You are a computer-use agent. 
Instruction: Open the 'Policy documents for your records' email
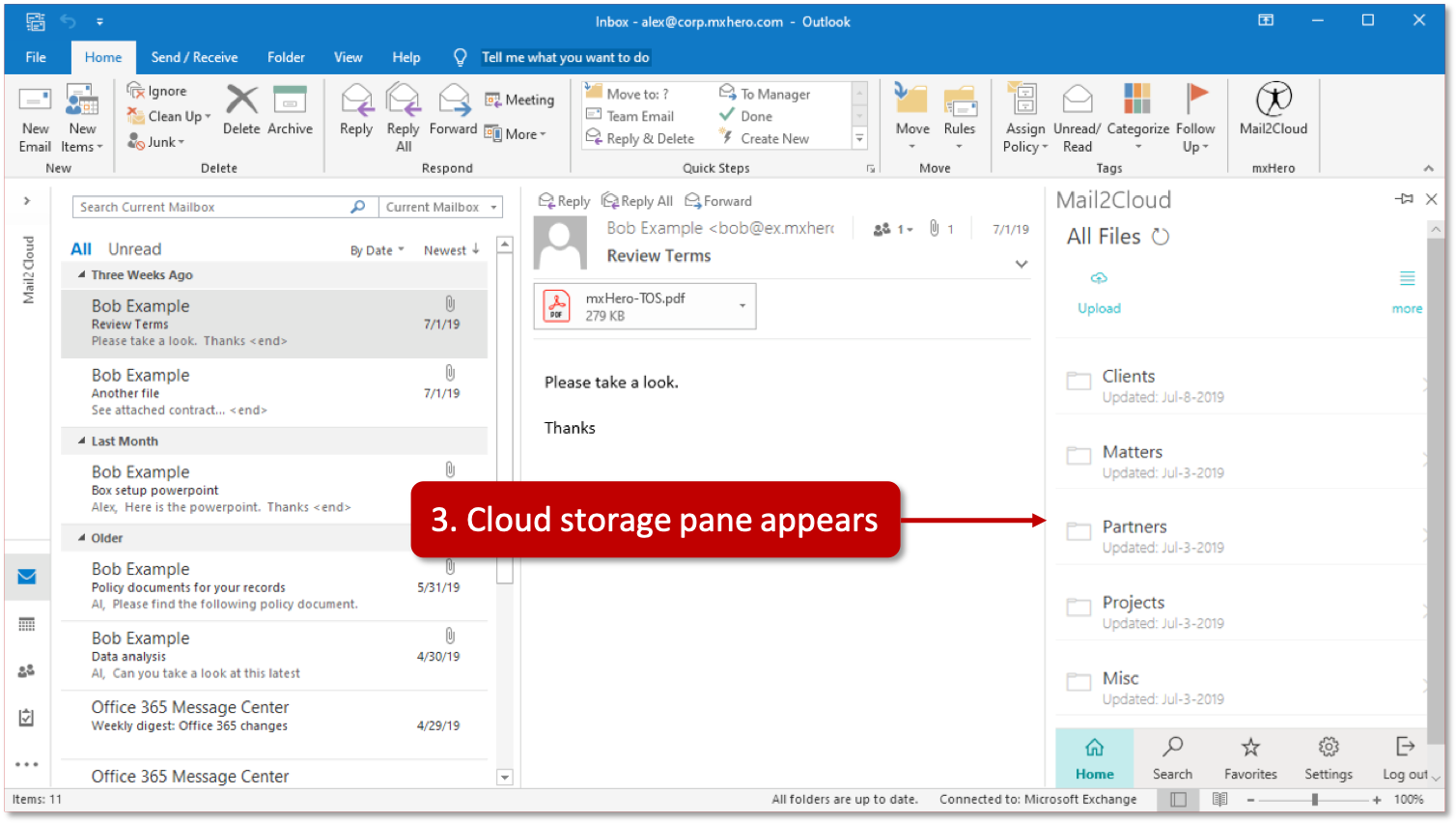click(274, 586)
